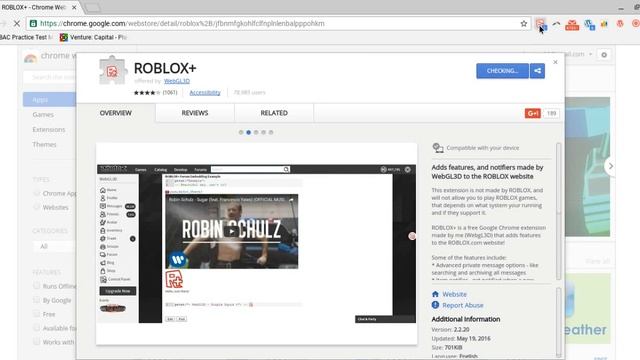This screenshot has width=640, height=360.
Task: Go to next extension with right arrow
Action: coord(610,166)
